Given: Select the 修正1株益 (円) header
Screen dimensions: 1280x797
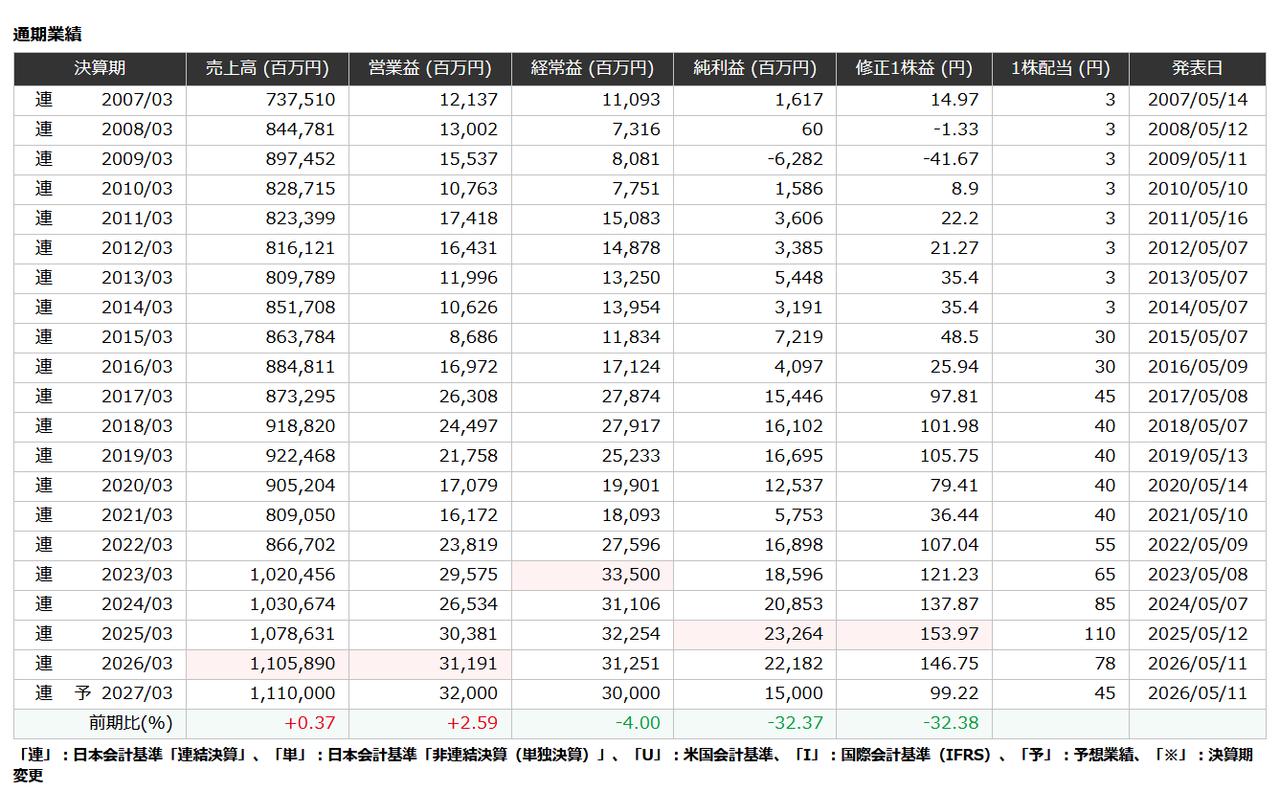Looking at the screenshot, I should tap(914, 69).
